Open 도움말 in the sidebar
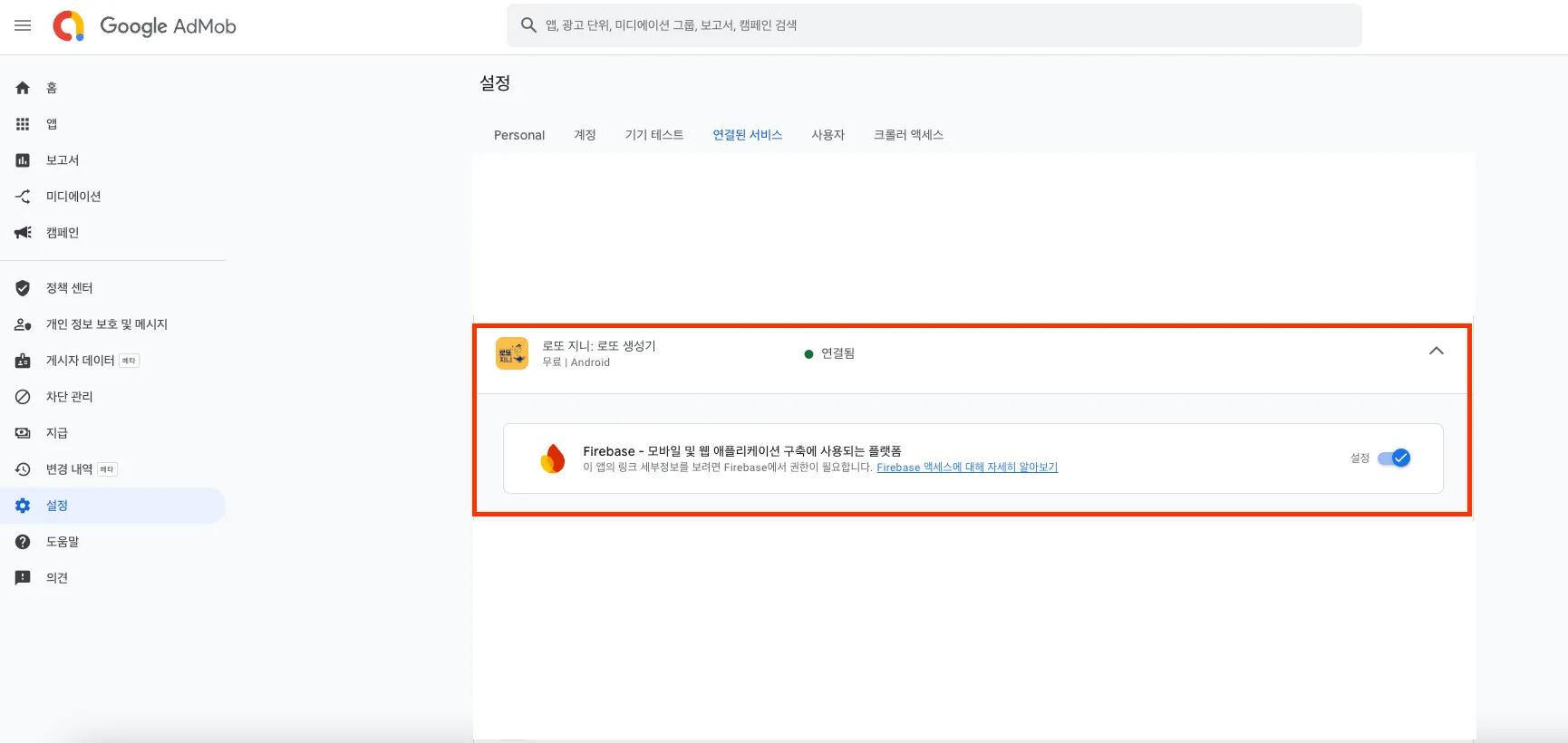1568x743 pixels. click(x=63, y=542)
